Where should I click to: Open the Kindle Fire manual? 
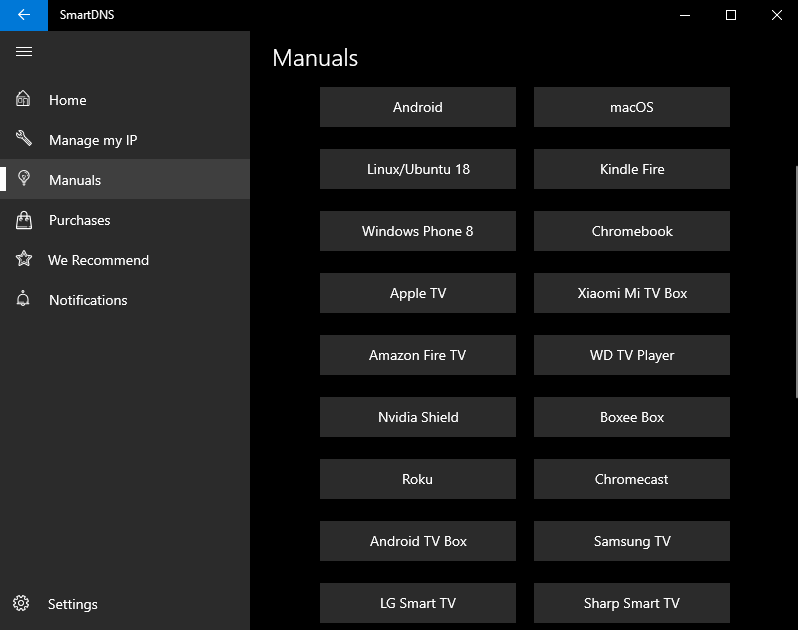(632, 169)
